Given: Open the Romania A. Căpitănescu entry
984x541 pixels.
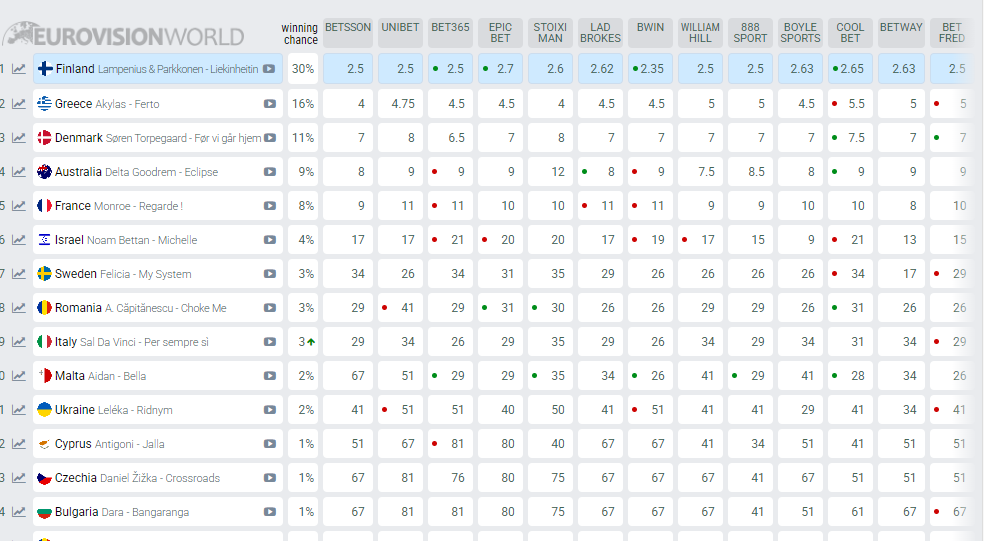Looking at the screenshot, I should (x=158, y=308).
